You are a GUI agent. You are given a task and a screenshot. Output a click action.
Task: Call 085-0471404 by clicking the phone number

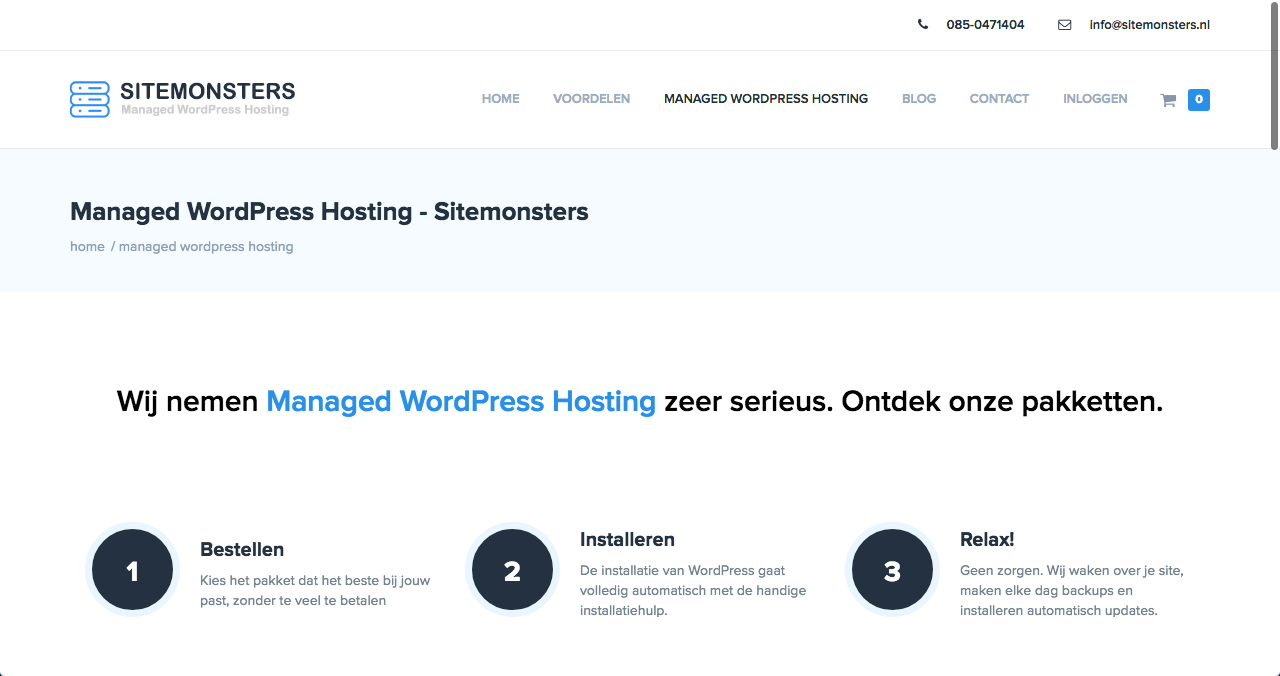point(985,24)
